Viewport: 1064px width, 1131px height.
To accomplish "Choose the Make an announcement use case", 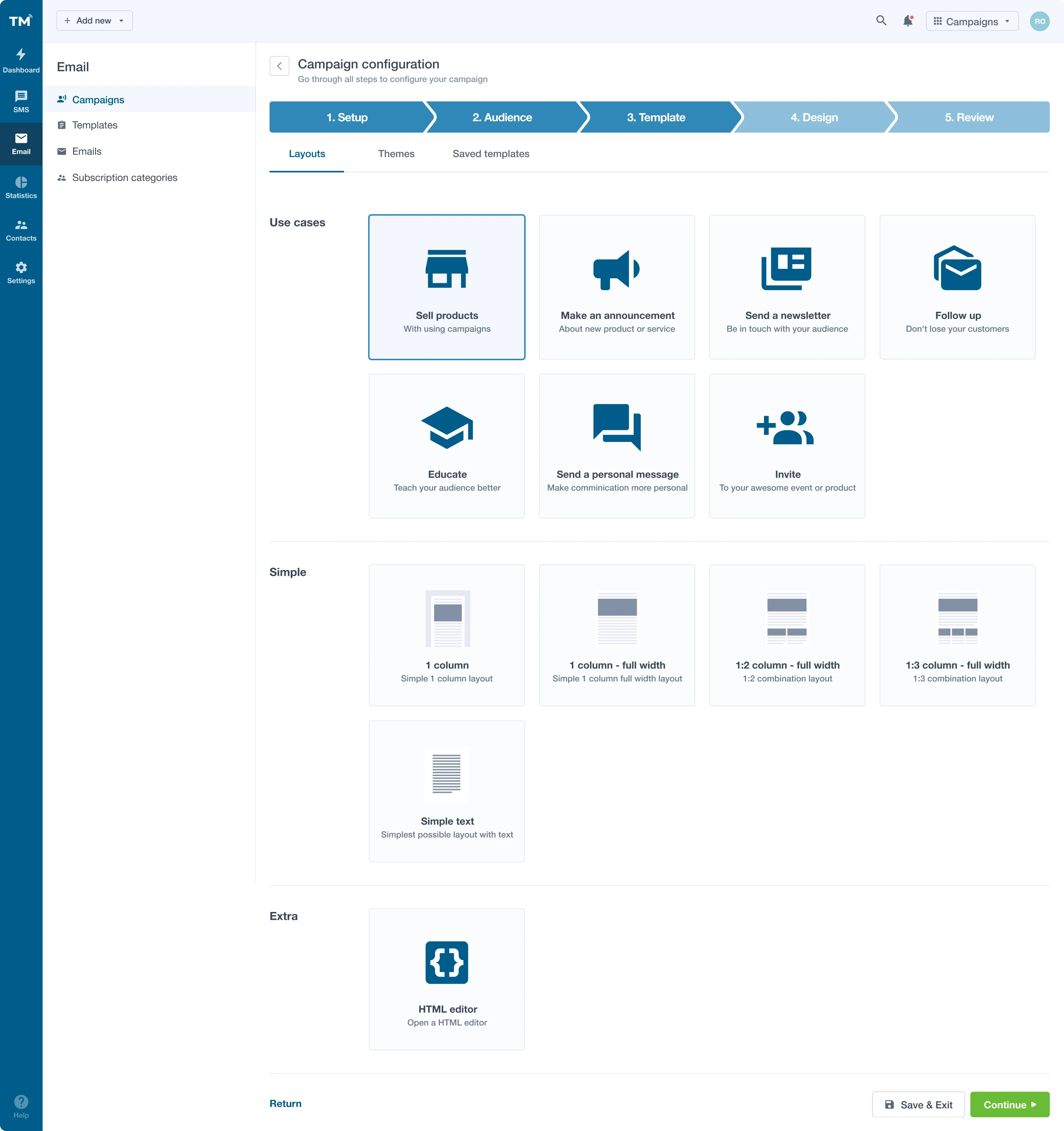I will tap(617, 287).
